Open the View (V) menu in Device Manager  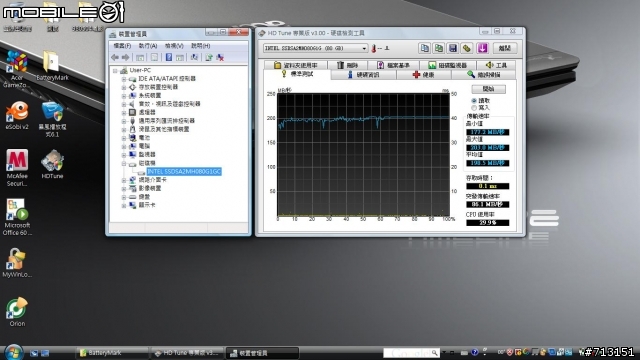coord(174,46)
